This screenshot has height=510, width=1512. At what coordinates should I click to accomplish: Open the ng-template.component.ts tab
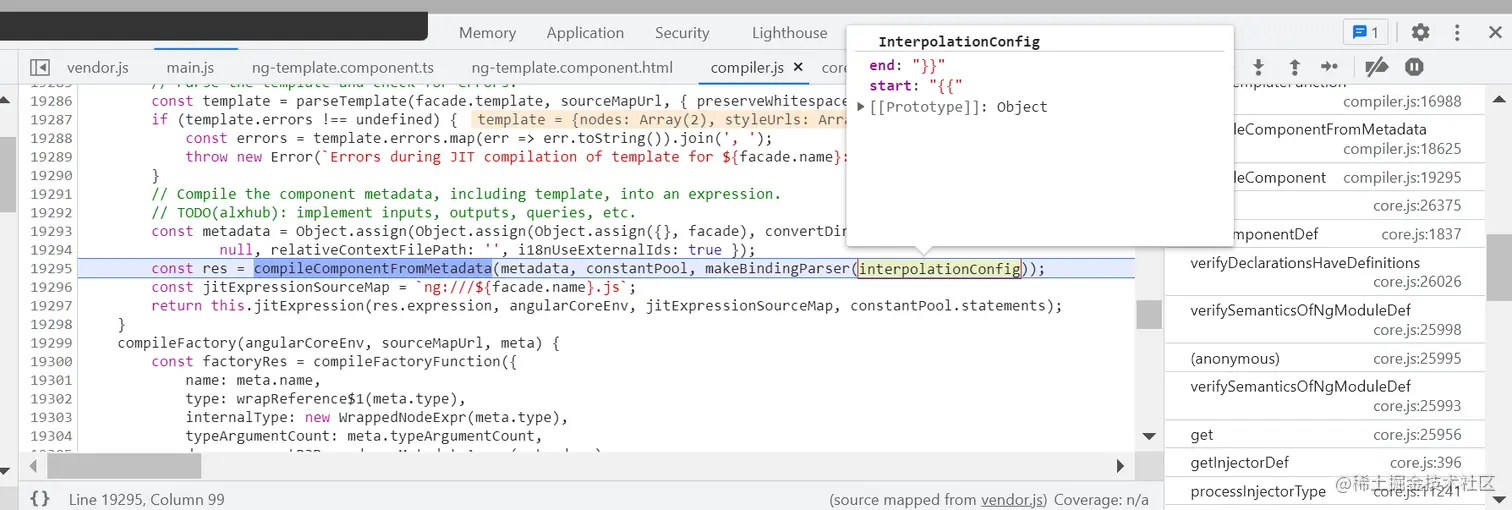[343, 68]
